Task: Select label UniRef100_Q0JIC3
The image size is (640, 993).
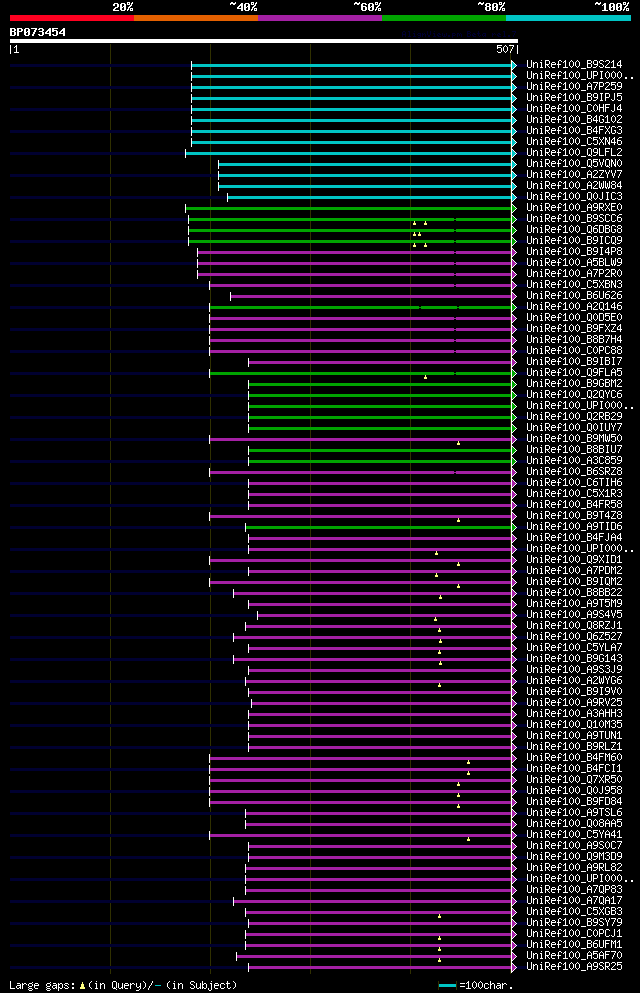Action: (574, 196)
